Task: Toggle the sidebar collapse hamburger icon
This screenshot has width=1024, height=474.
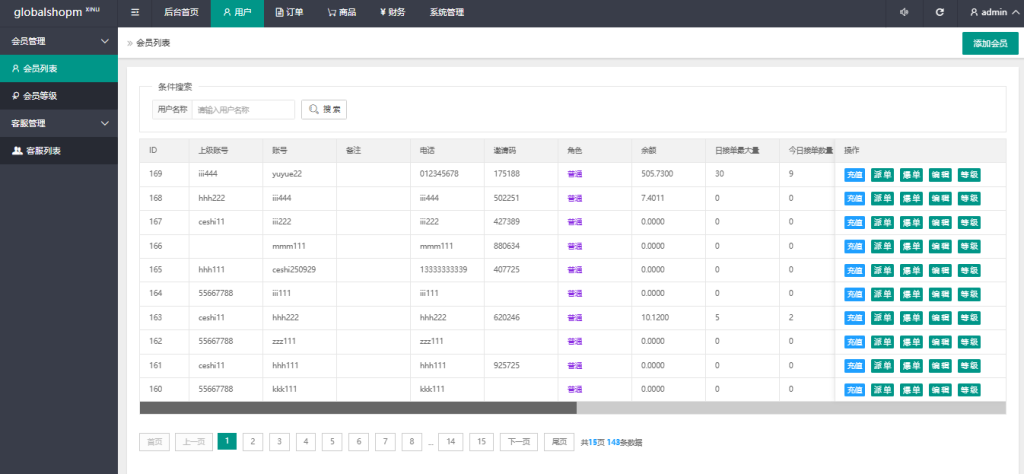Action: (x=135, y=13)
